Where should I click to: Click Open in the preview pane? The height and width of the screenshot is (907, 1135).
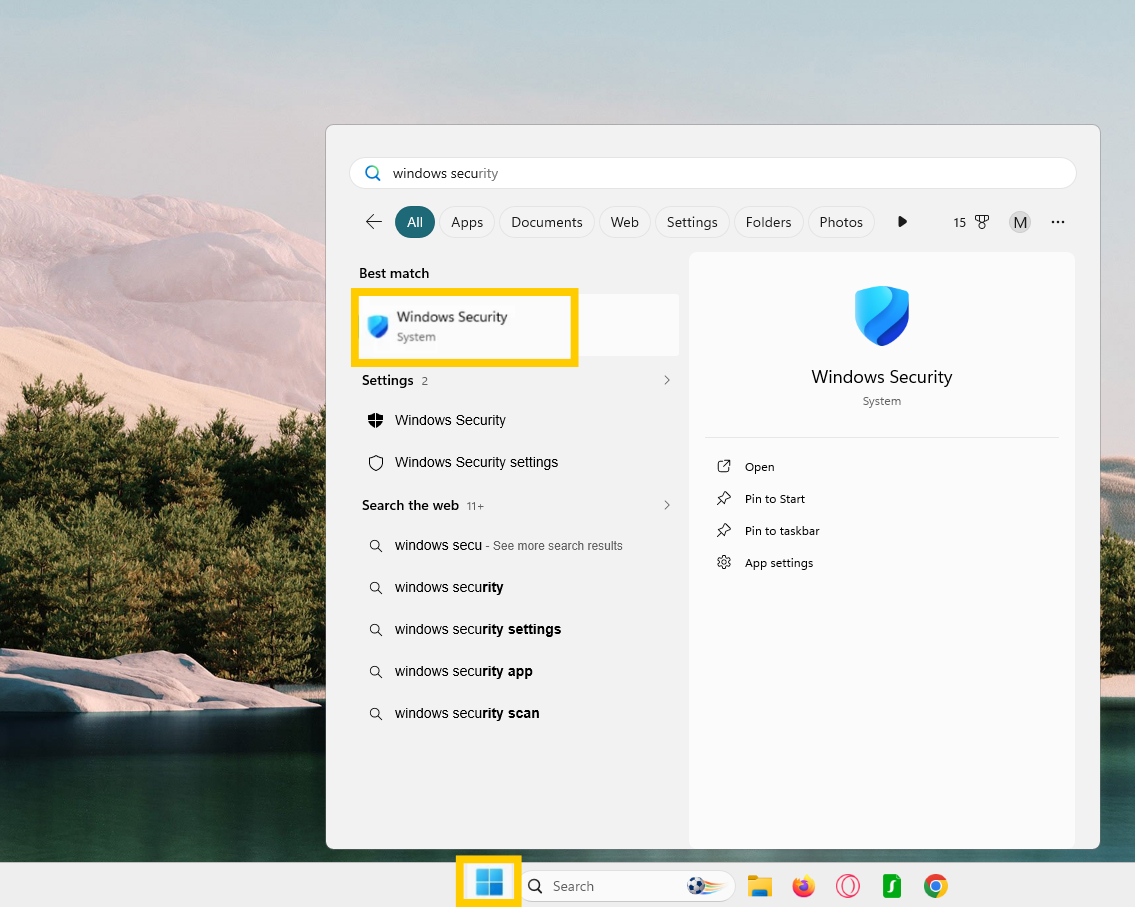click(759, 467)
